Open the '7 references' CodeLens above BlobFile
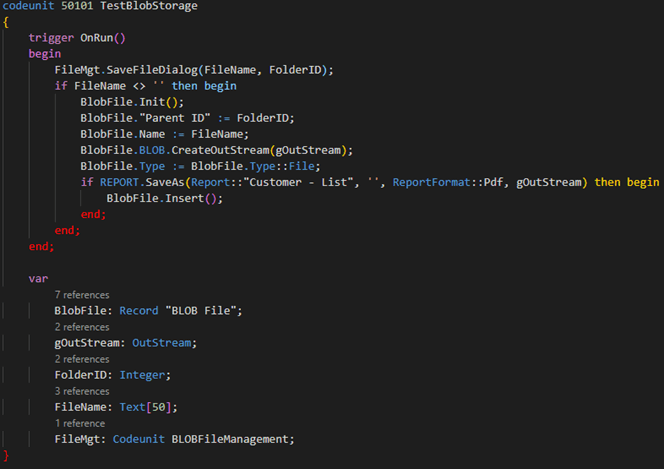This screenshot has height=469, width=664. click(82, 295)
